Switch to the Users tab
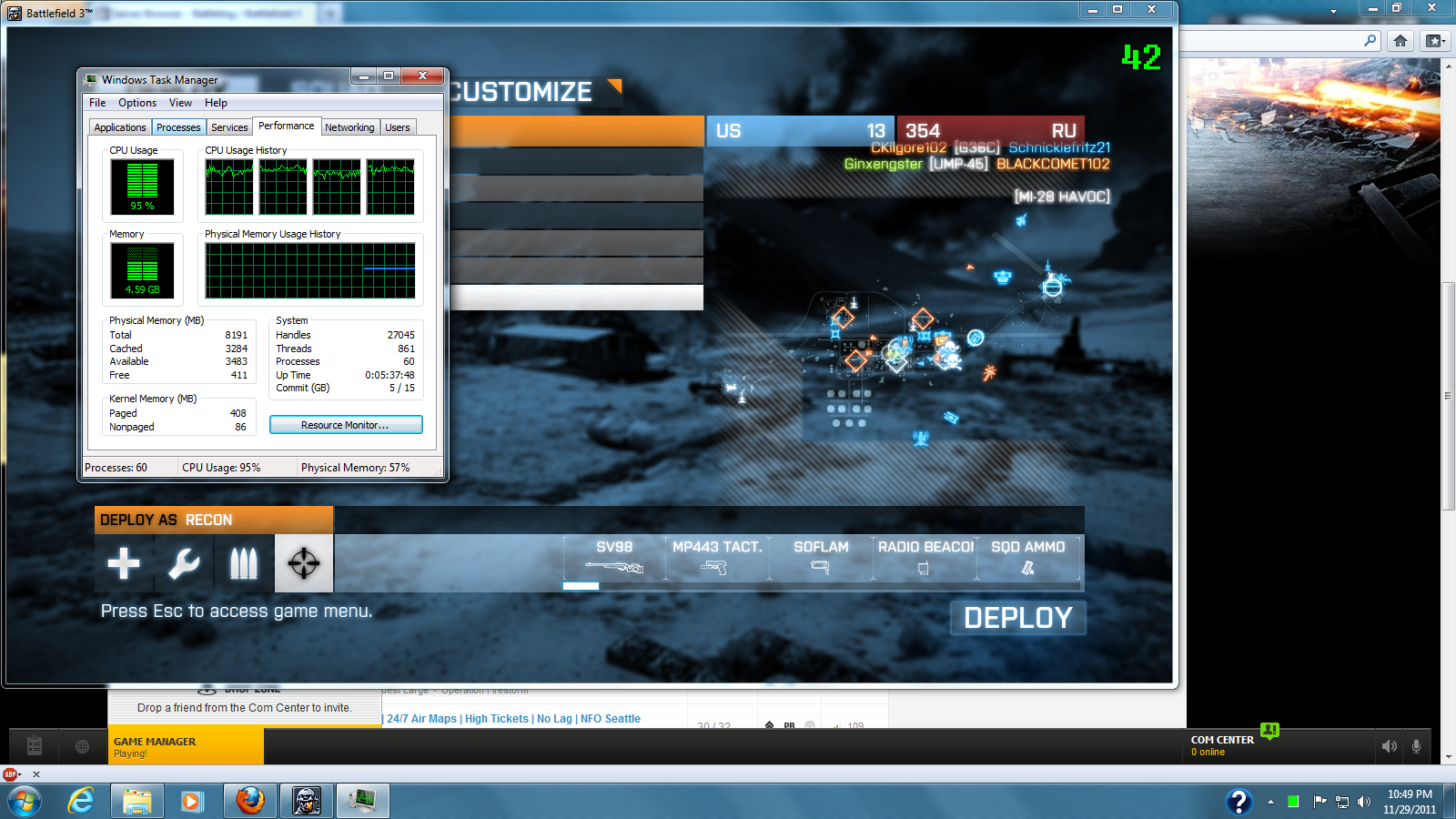The height and width of the screenshot is (819, 1456). [x=398, y=127]
